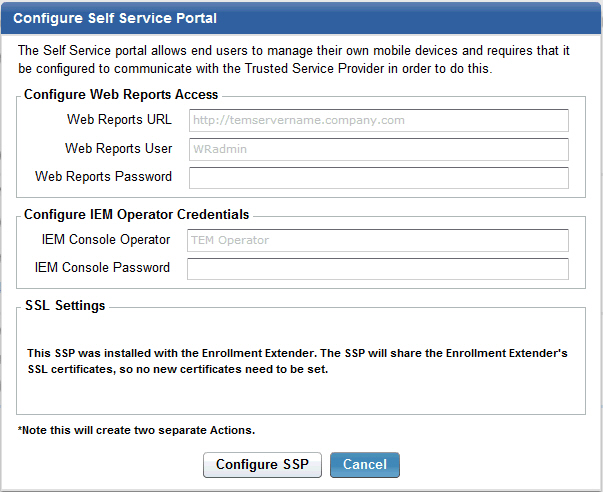
Task: Select the Web Reports Password field
Action: pos(378,178)
